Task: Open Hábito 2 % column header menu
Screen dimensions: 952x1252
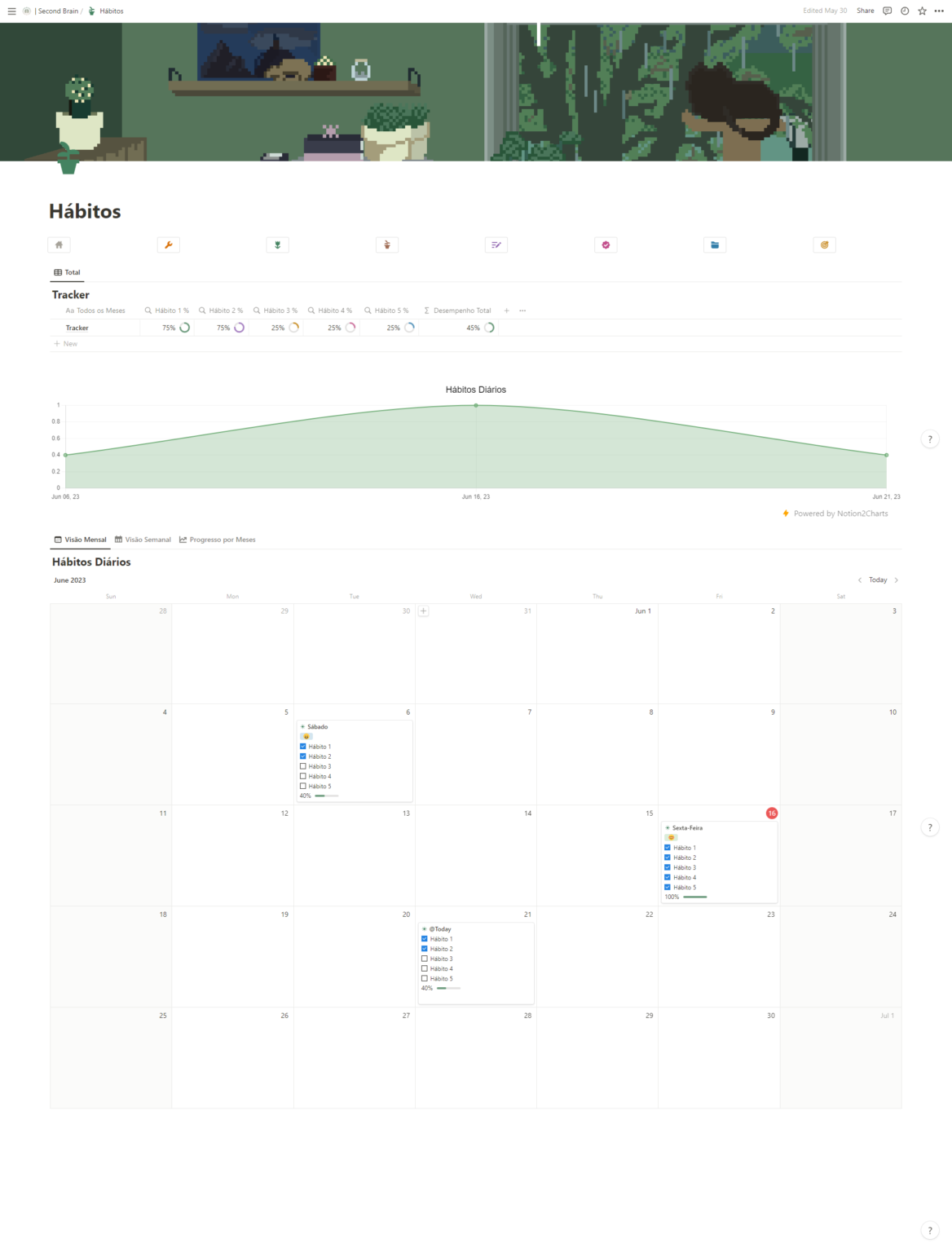Action: tap(221, 311)
